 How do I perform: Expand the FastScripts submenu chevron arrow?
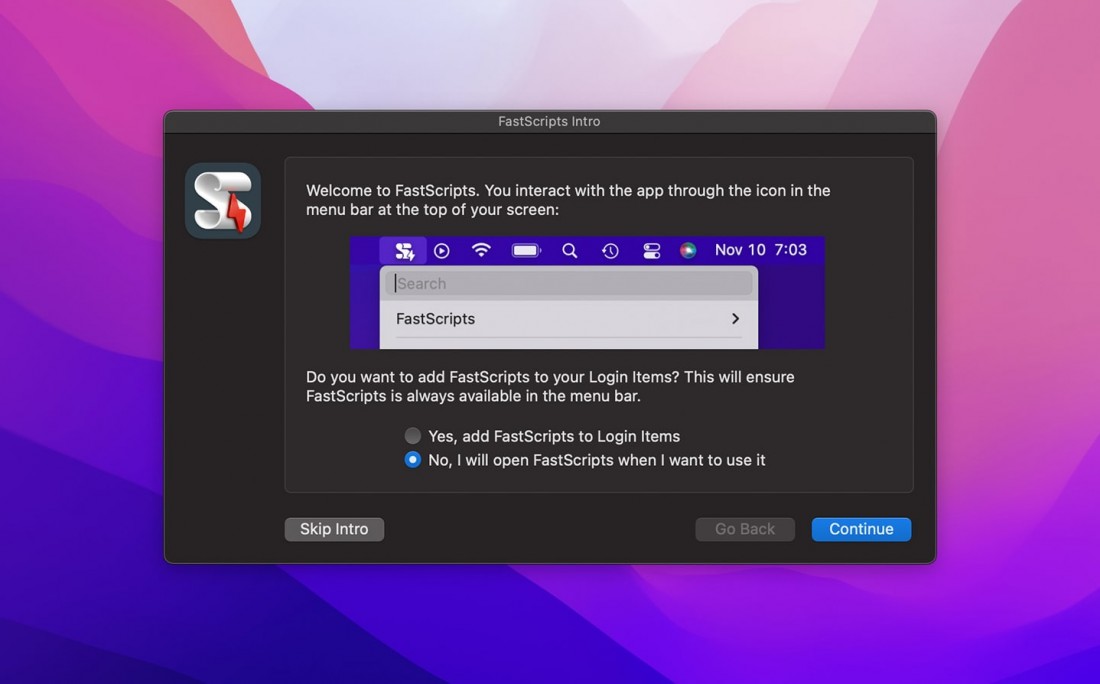(x=735, y=319)
